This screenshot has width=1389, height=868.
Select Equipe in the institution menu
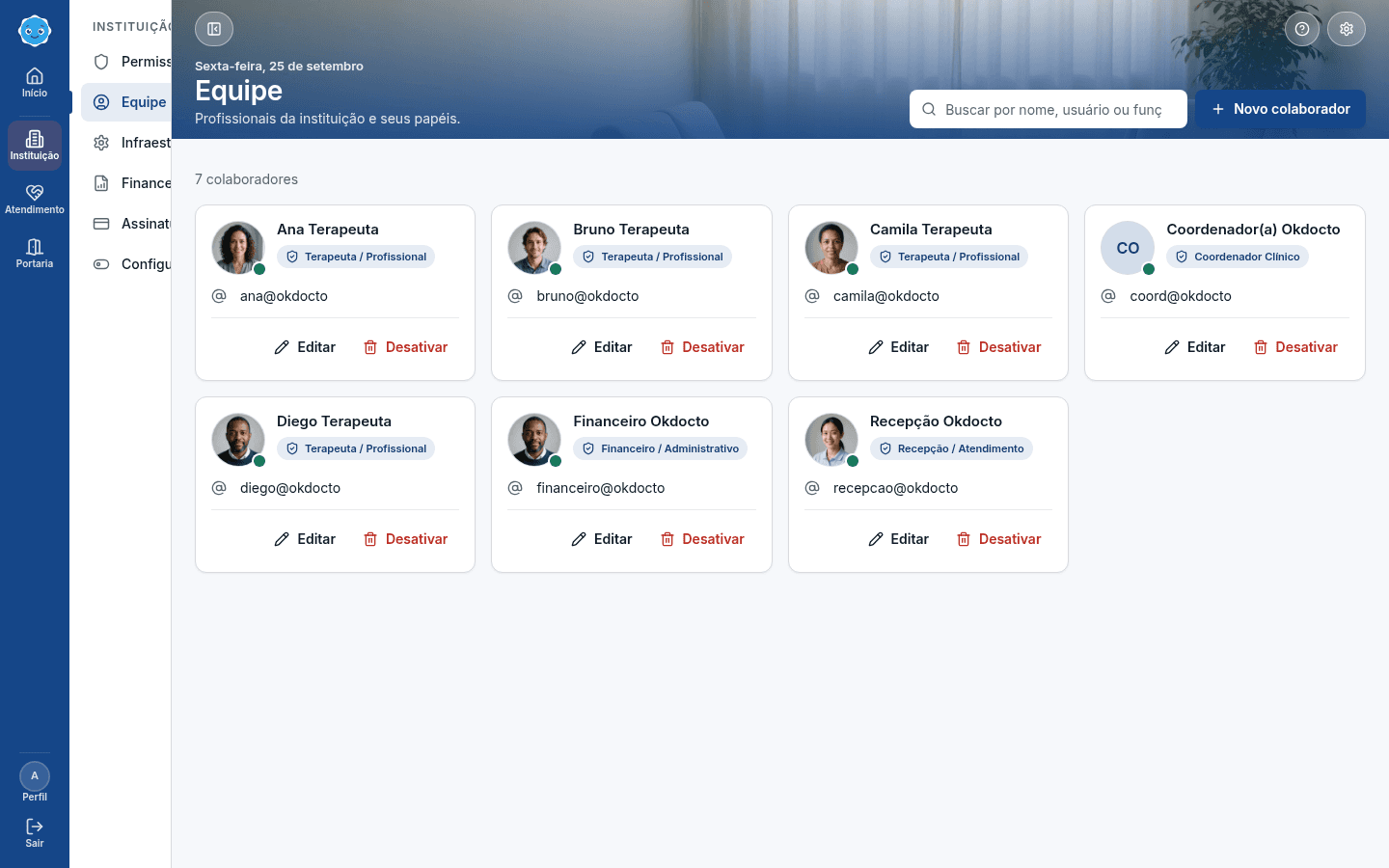[x=126, y=102]
